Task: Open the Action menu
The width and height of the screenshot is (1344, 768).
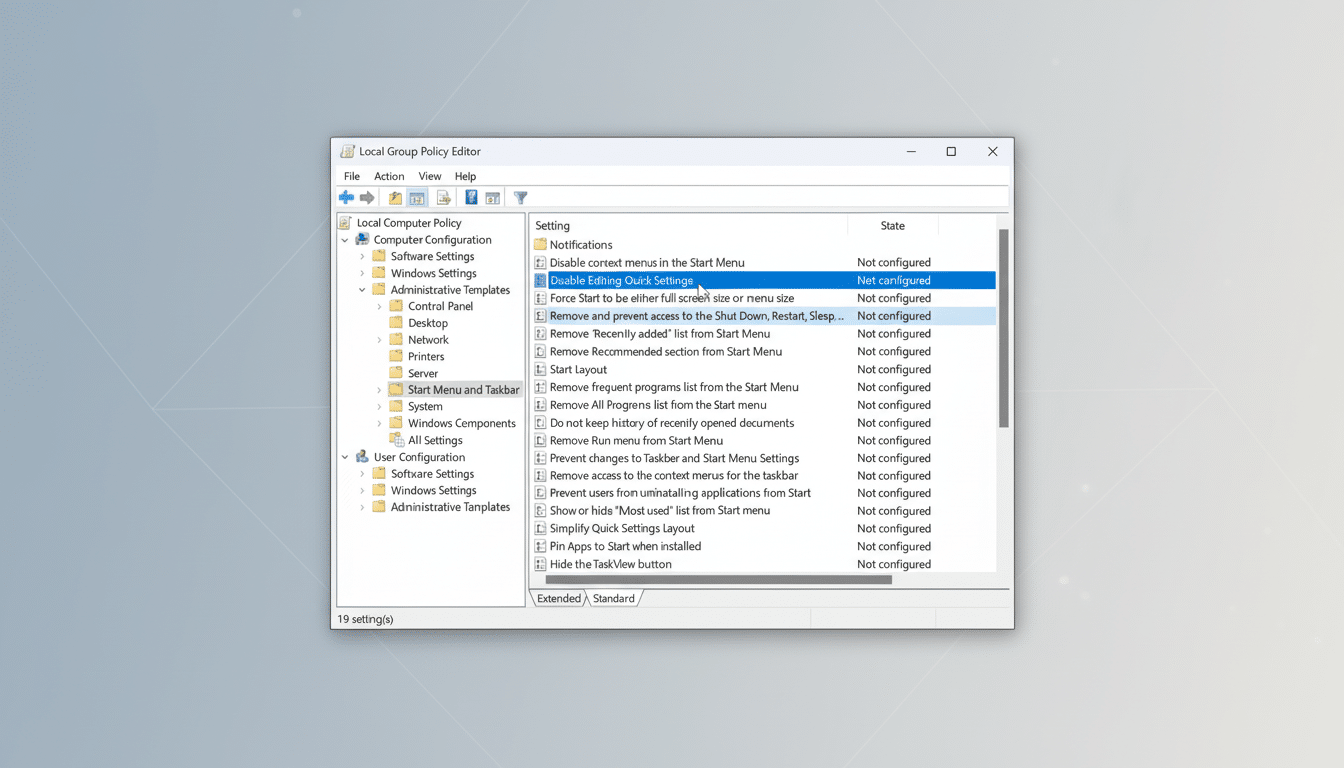Action: 389,175
